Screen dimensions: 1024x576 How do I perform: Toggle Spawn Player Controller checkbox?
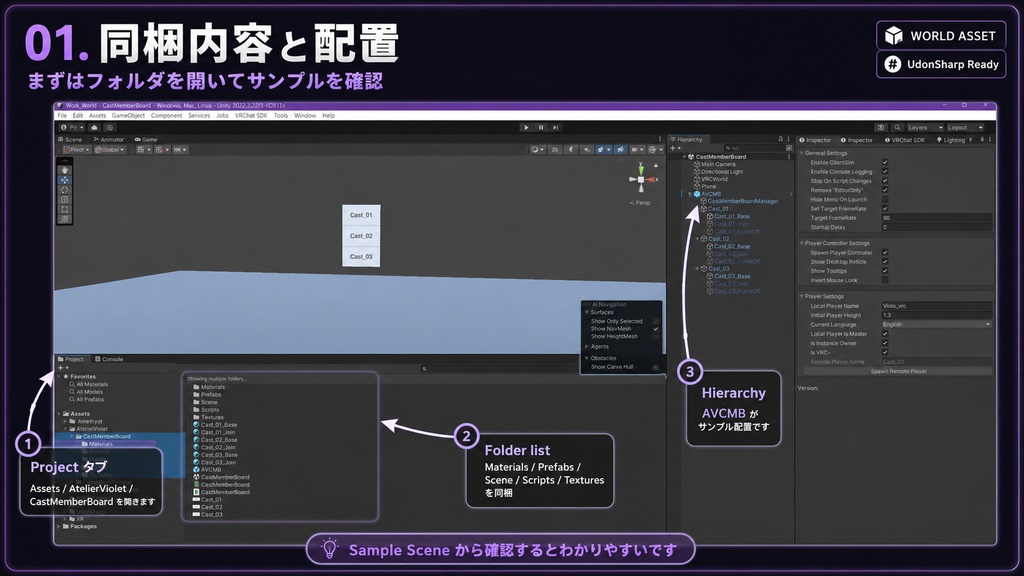(x=885, y=252)
